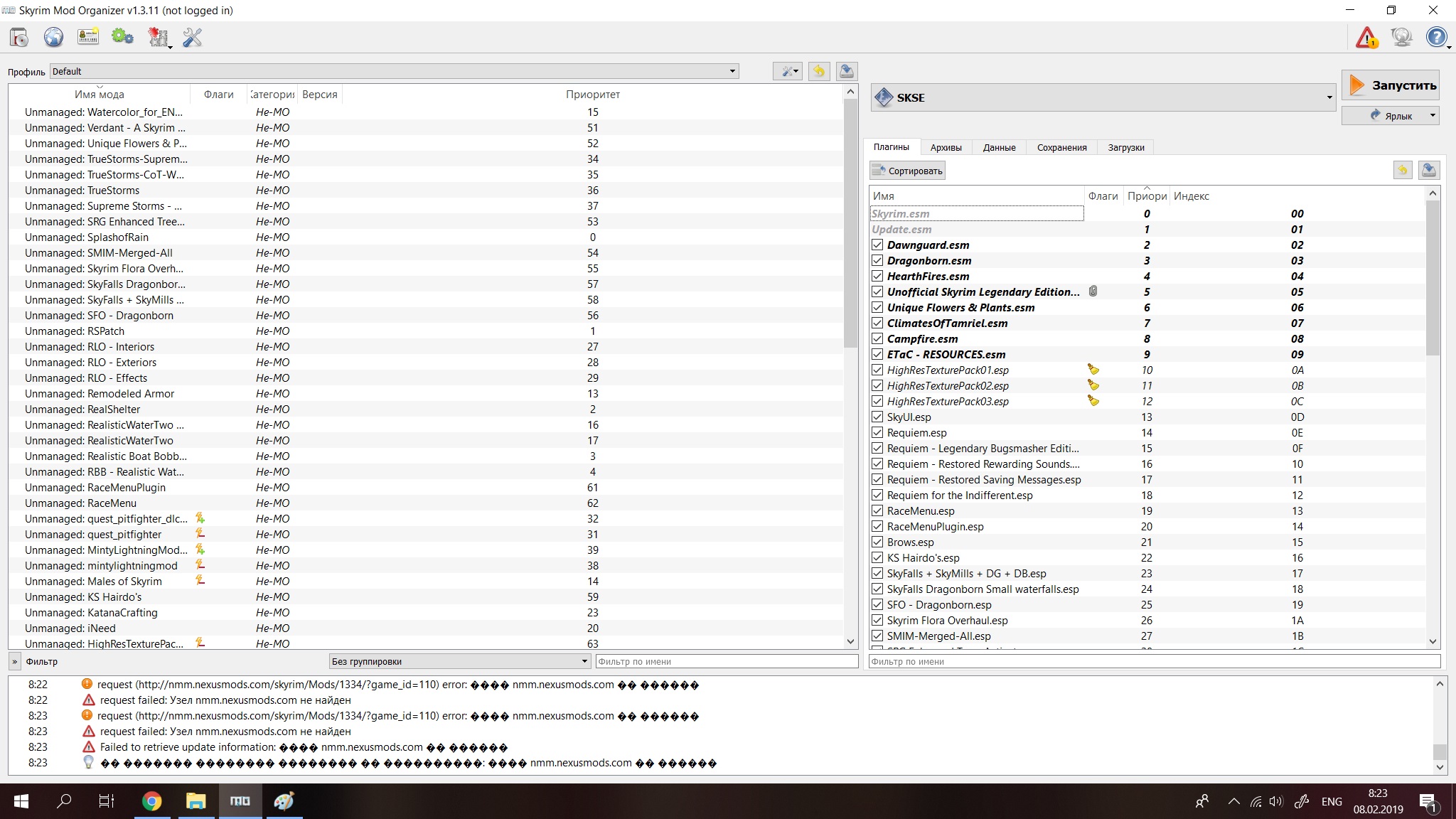Image resolution: width=1456 pixels, height=819 pixels.
Task: Click the broom flag for HighResTexturePack01.esp
Action: pos(1093,370)
